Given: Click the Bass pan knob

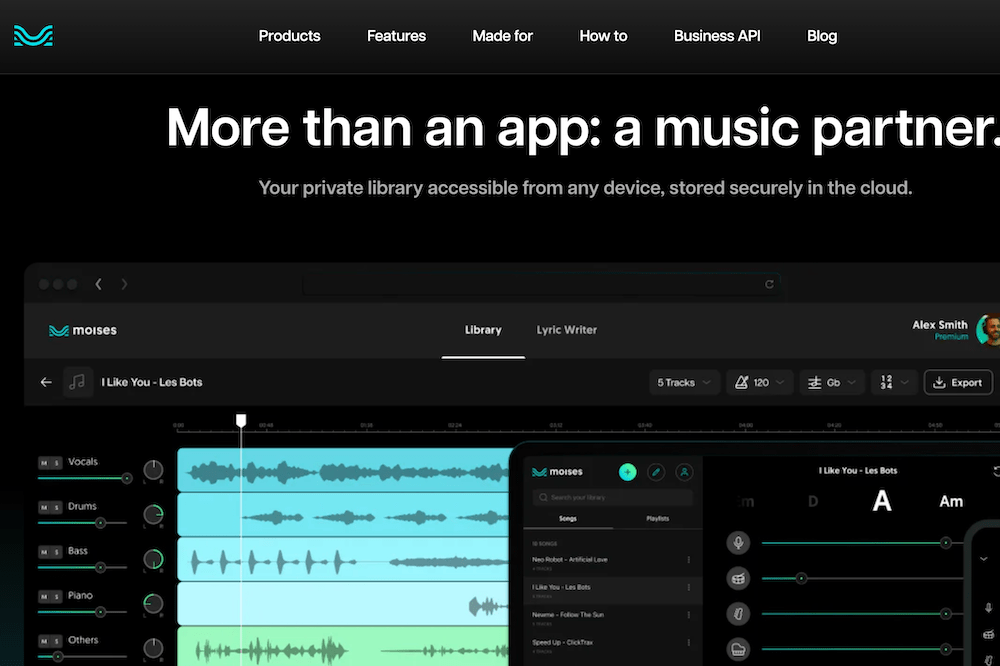Looking at the screenshot, I should pyautogui.click(x=153, y=559).
